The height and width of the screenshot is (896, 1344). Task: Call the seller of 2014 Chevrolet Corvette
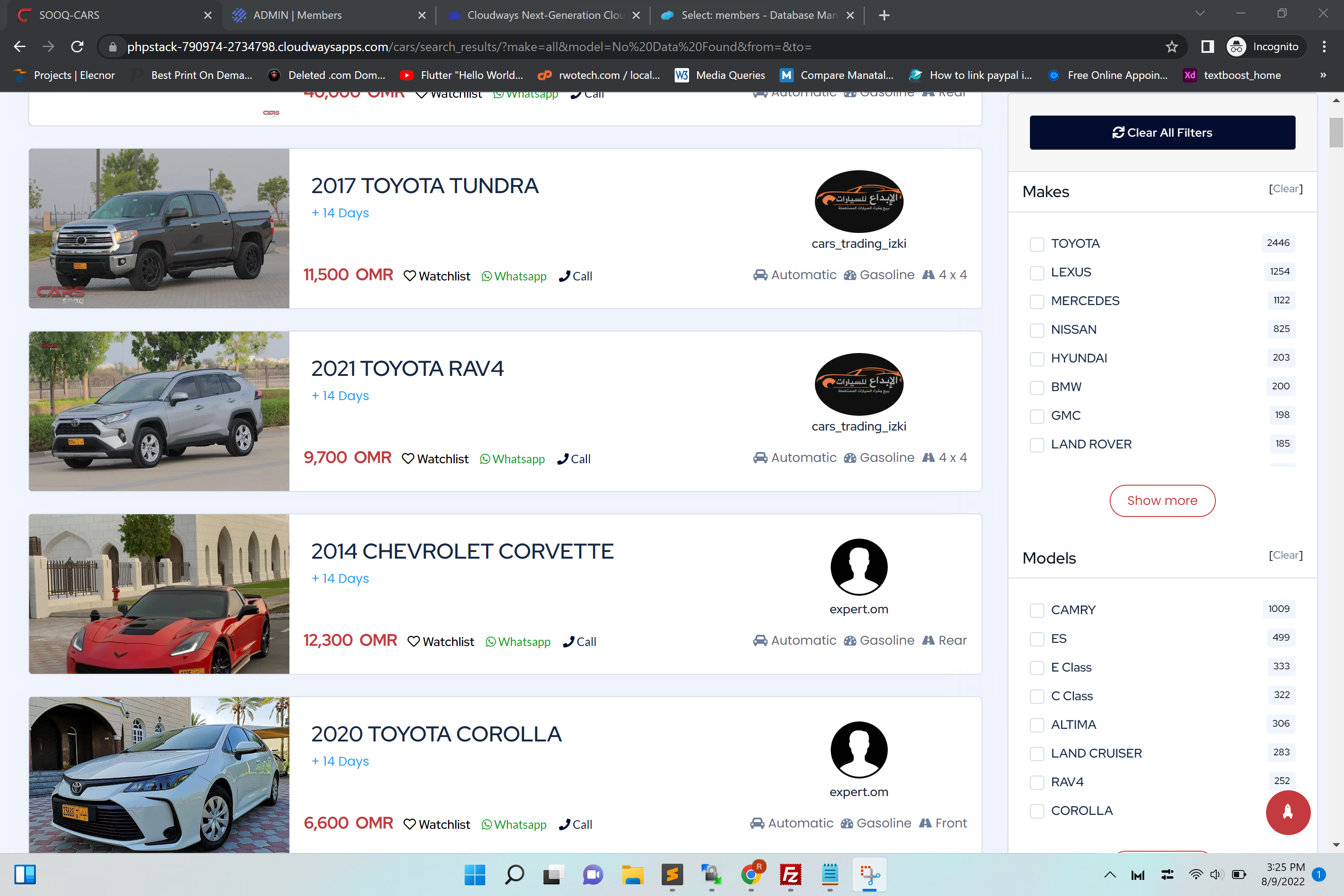tap(579, 642)
